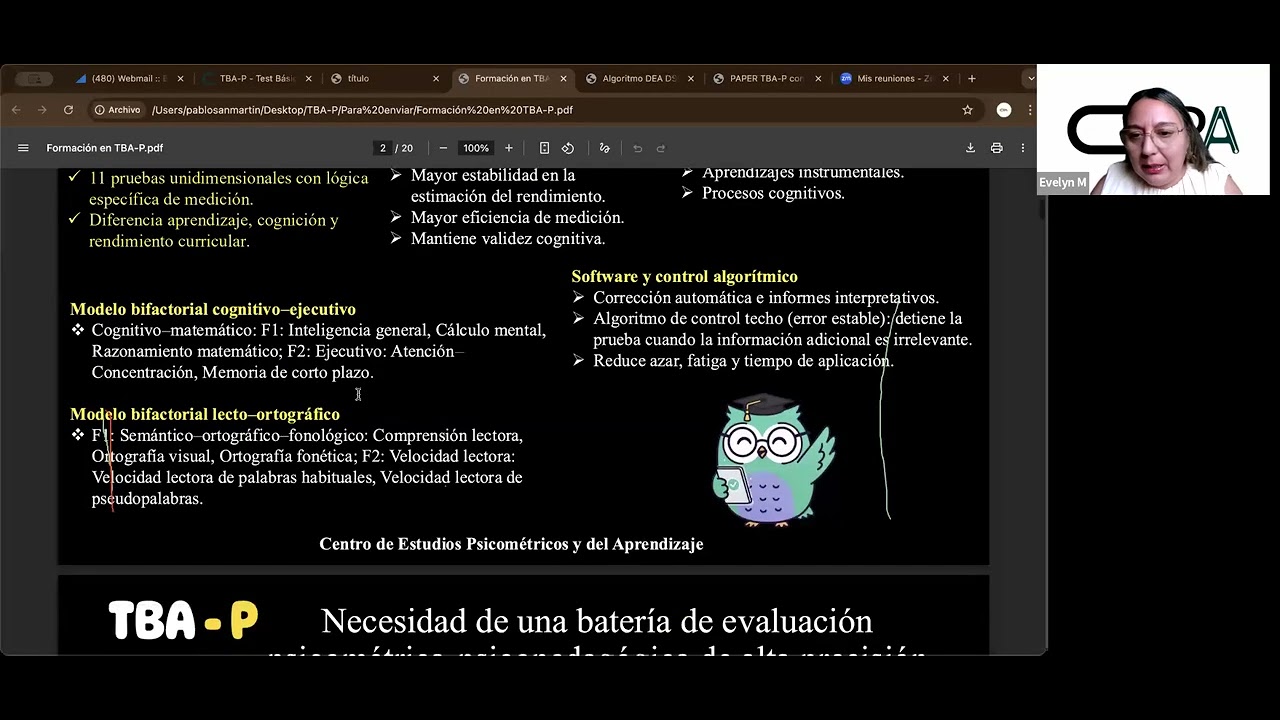This screenshot has height=720, width=1280.
Task: Click 'Formación en TBA-P.pdf' document title
Action: (105, 148)
